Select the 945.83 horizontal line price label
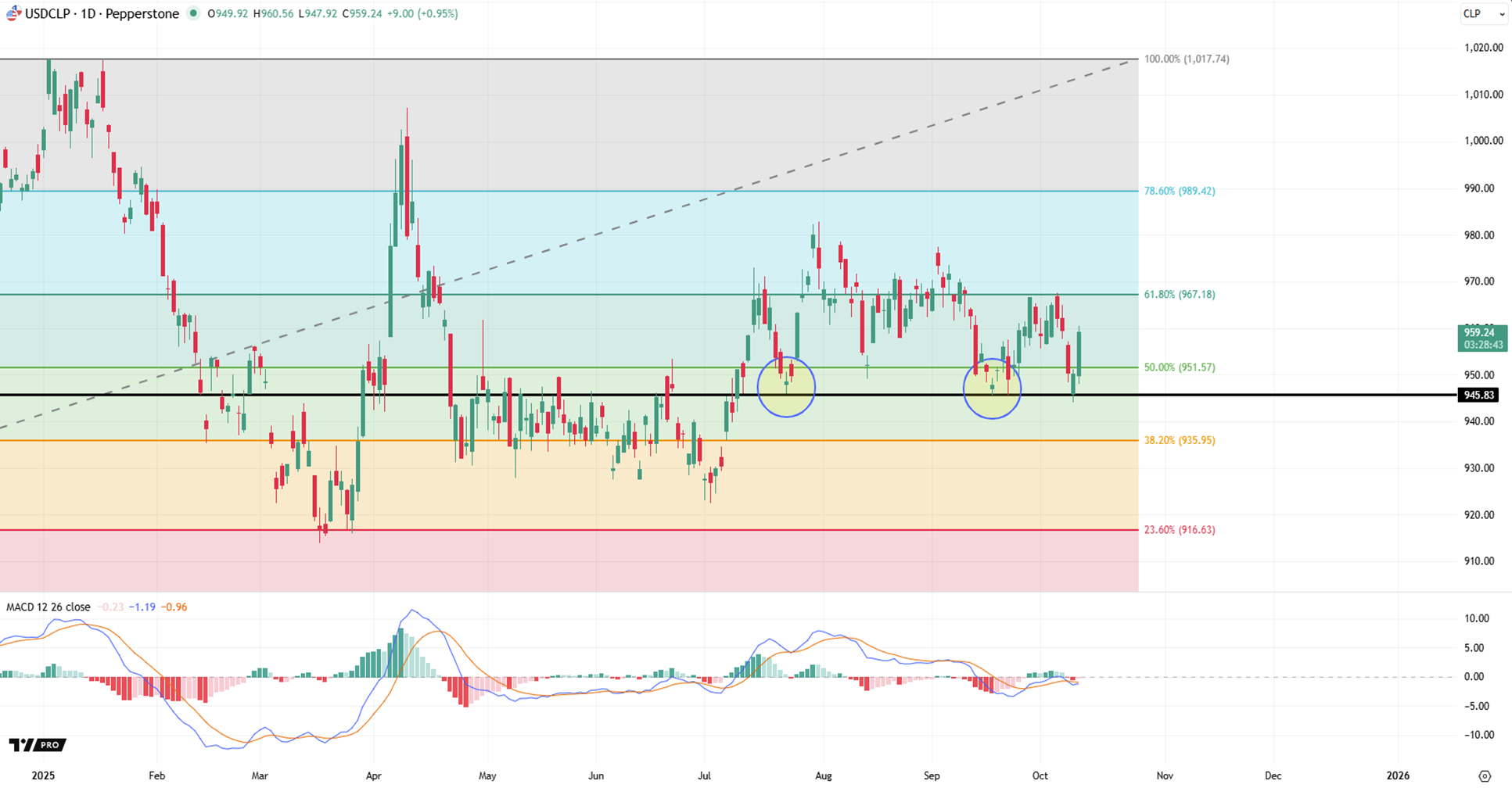 [x=1478, y=396]
